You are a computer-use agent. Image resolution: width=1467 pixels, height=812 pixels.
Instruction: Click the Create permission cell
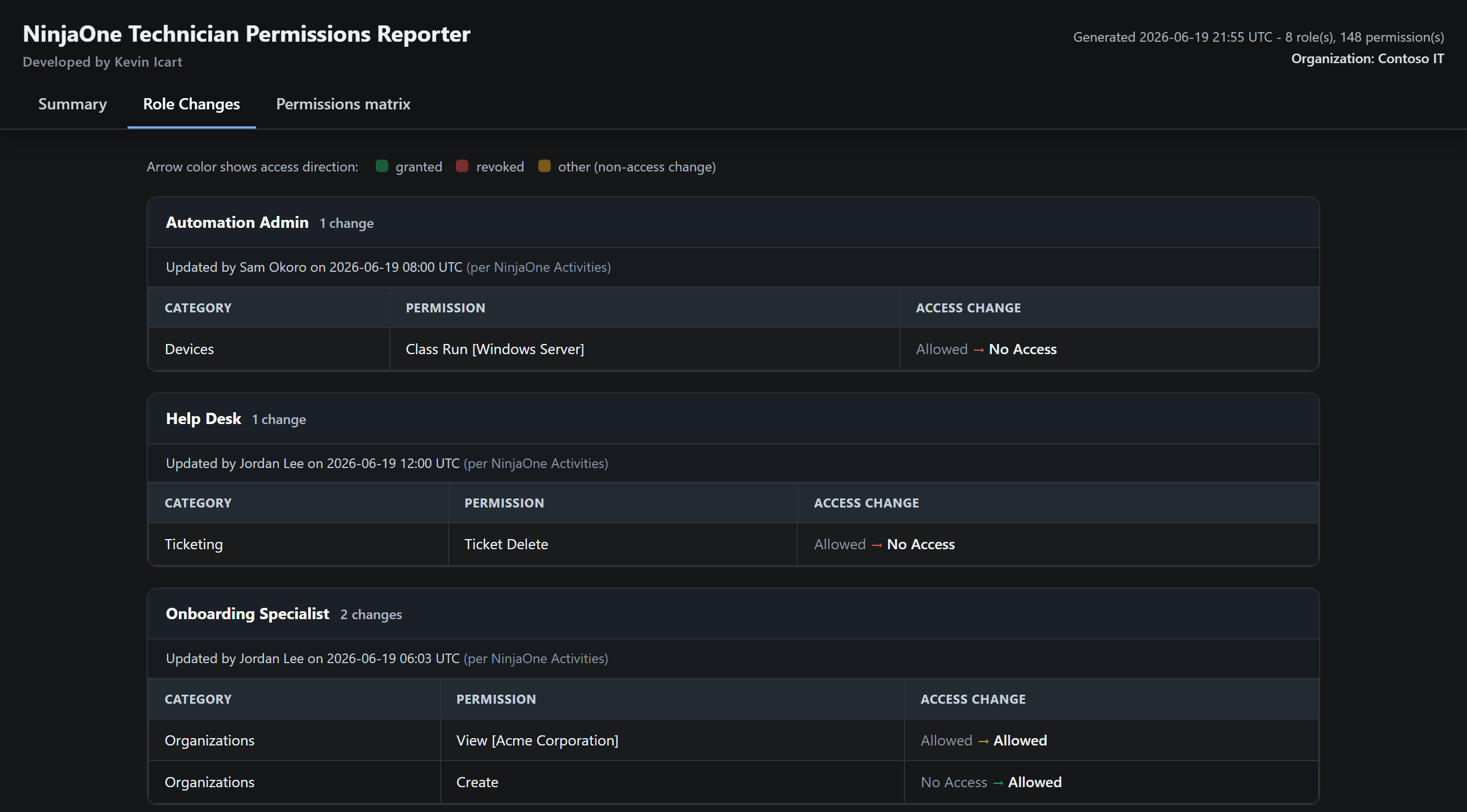coord(673,783)
